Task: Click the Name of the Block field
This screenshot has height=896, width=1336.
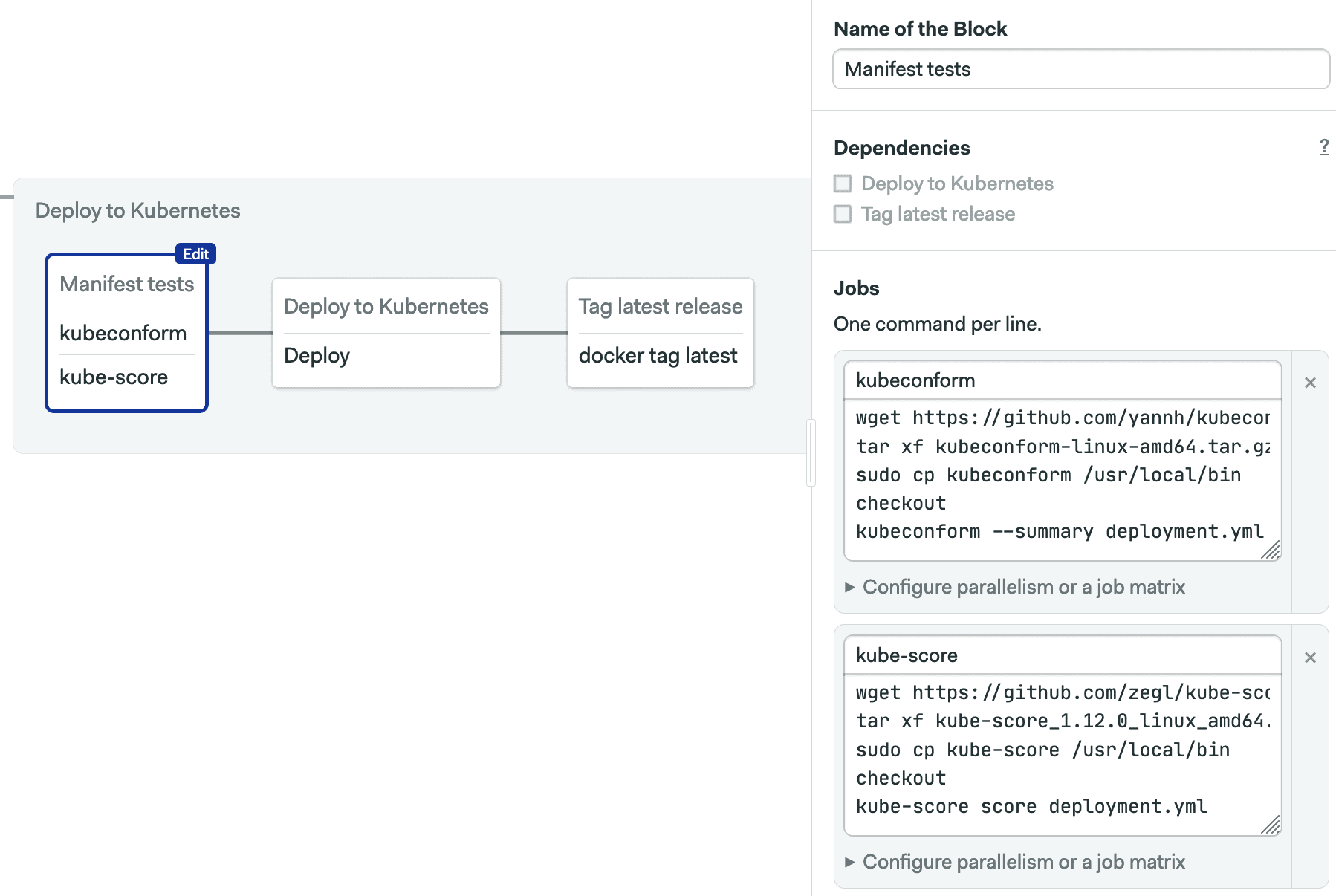Action: coord(1081,68)
